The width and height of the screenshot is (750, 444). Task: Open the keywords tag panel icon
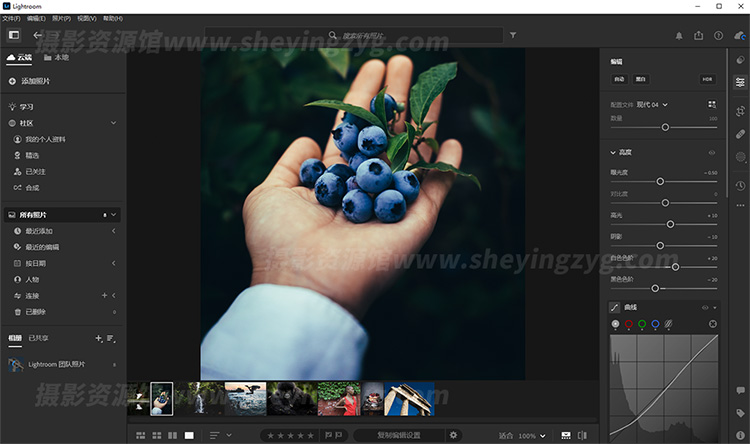click(740, 412)
